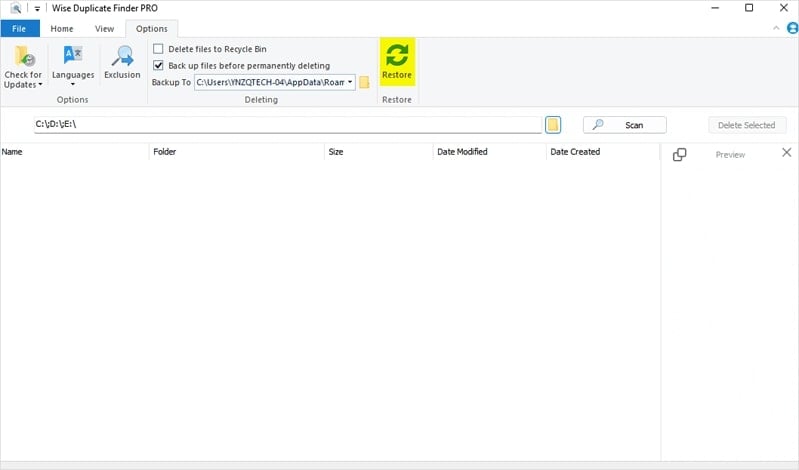Click the scan path input field
The width and height of the screenshot is (799, 470).
click(x=288, y=124)
